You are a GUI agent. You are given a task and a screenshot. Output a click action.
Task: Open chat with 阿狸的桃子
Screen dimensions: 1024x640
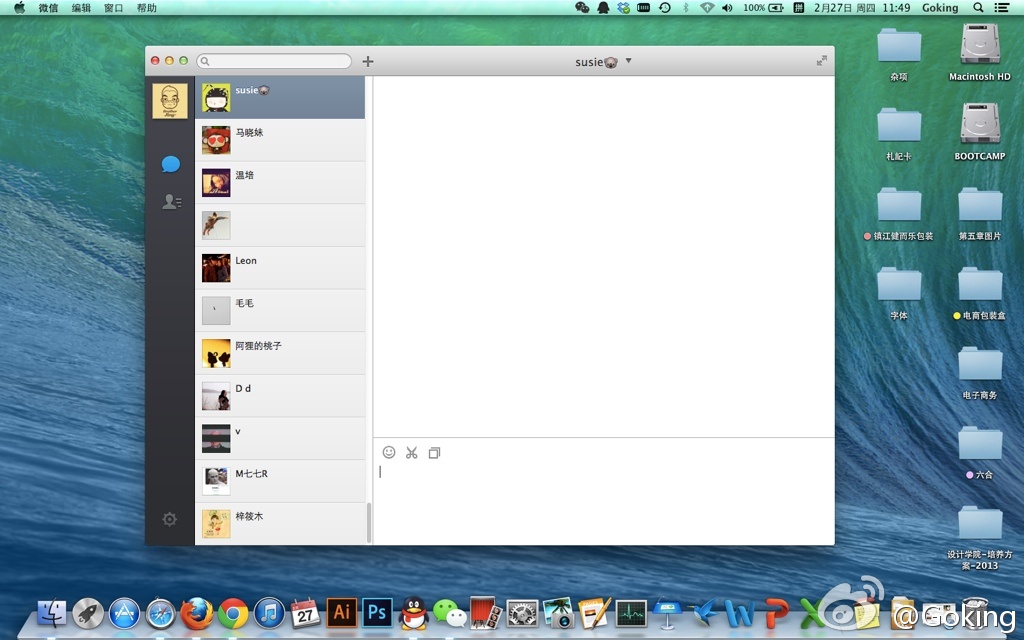tap(280, 353)
